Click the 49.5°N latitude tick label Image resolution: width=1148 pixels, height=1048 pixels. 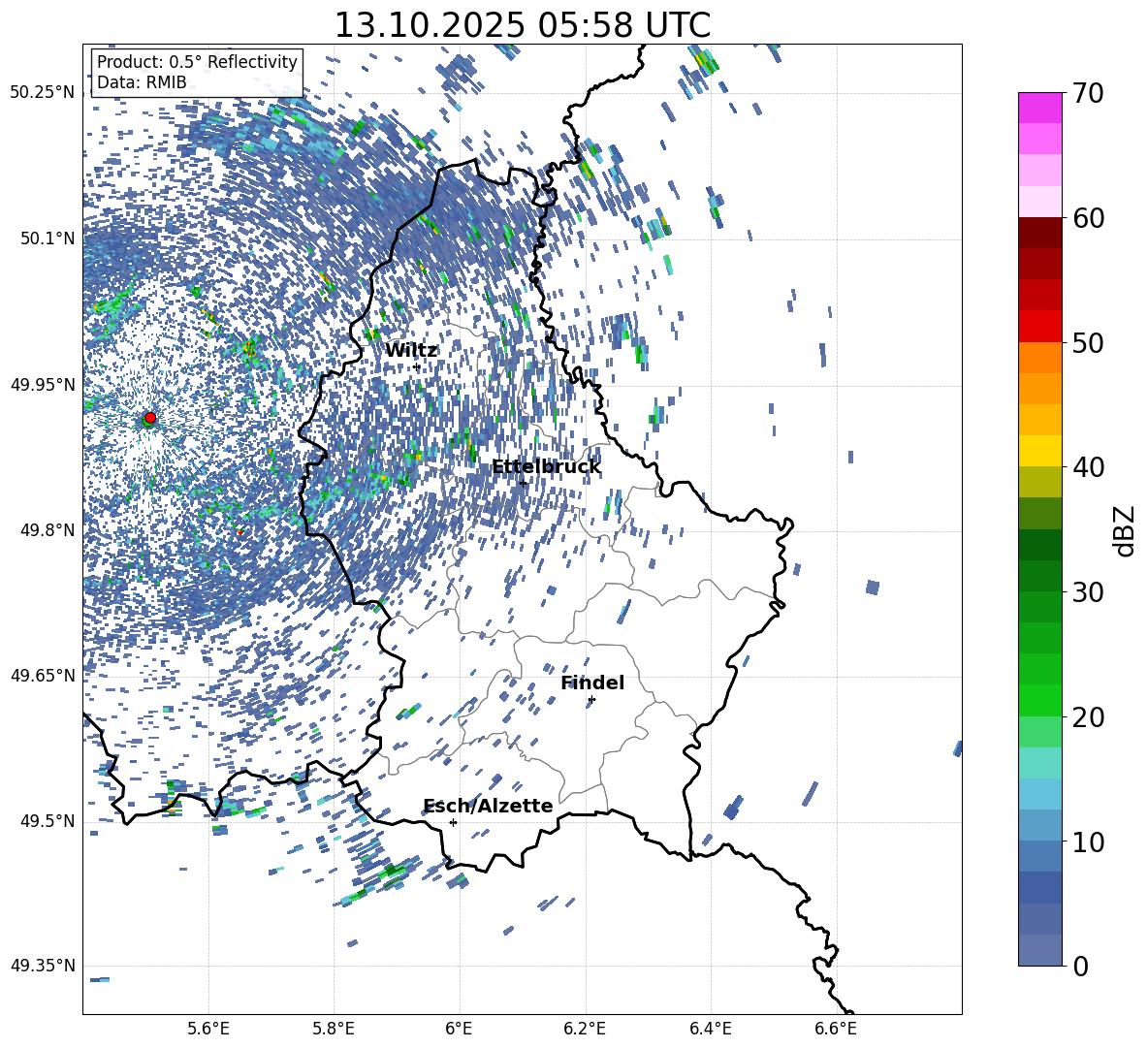click(48, 821)
